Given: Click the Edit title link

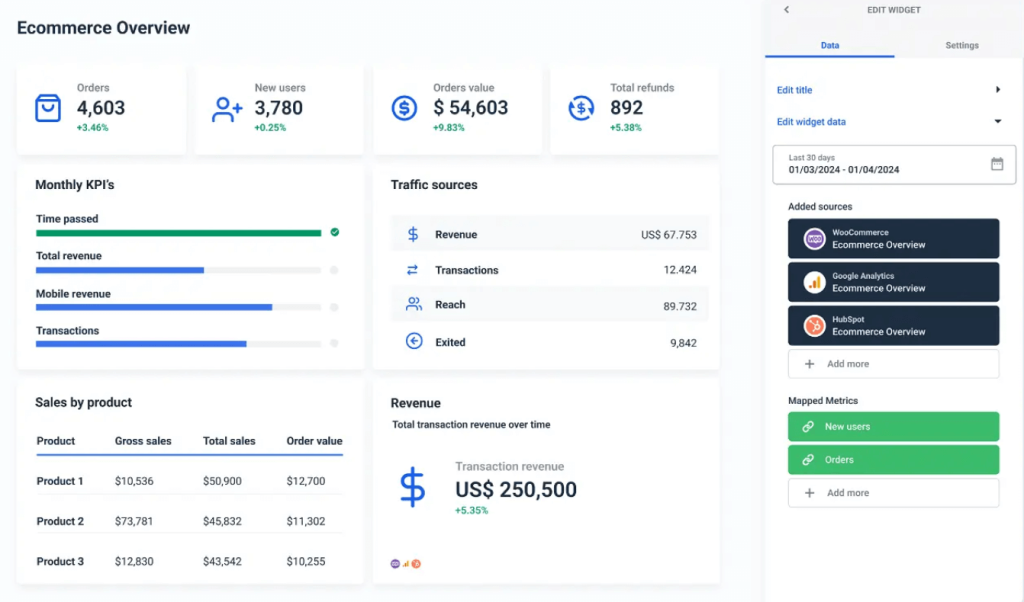Looking at the screenshot, I should tap(794, 90).
